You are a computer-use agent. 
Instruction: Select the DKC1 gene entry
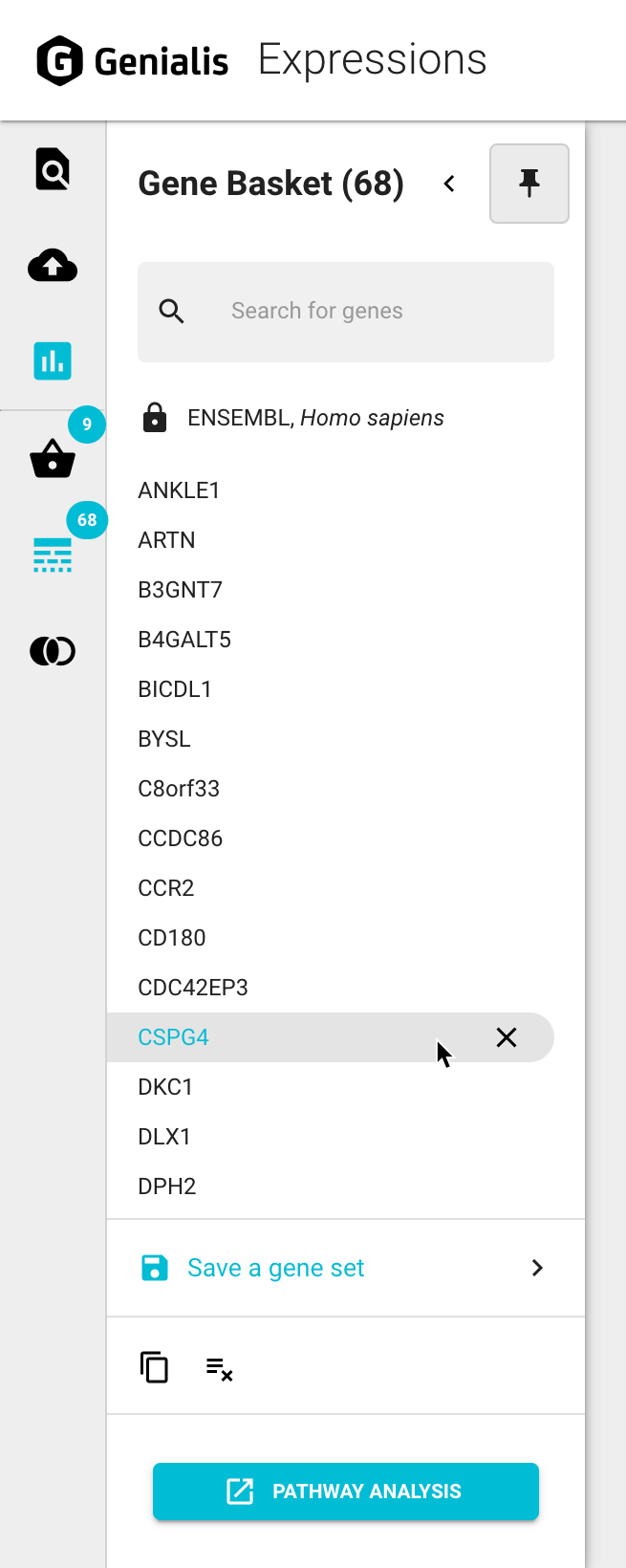click(x=165, y=1087)
